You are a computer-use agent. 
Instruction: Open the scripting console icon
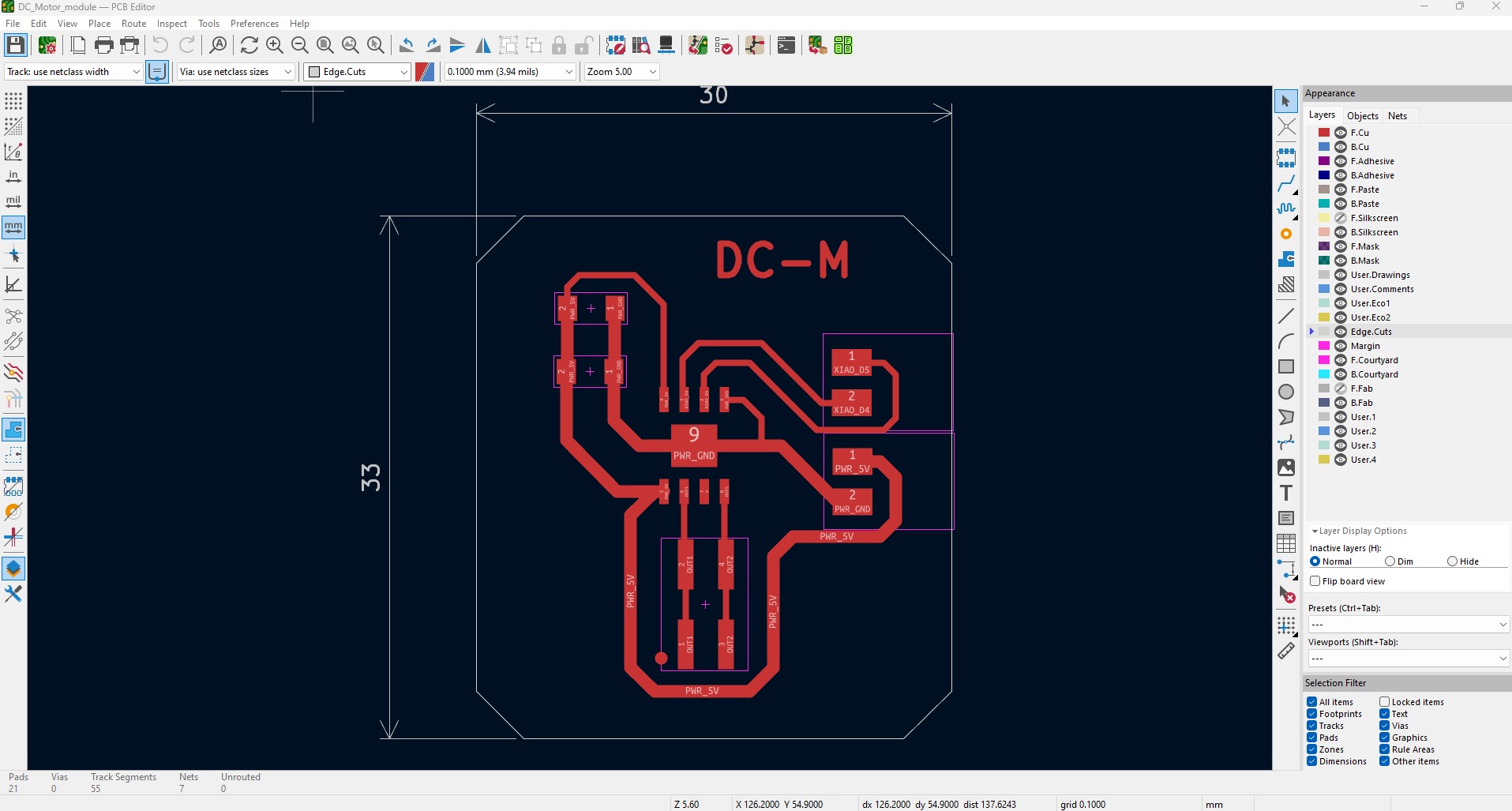[x=786, y=45]
